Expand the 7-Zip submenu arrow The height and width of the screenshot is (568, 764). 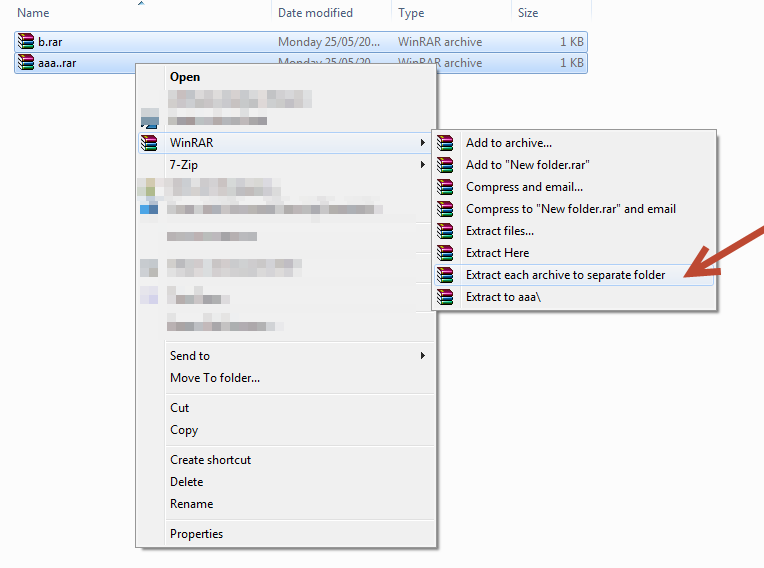click(x=422, y=165)
